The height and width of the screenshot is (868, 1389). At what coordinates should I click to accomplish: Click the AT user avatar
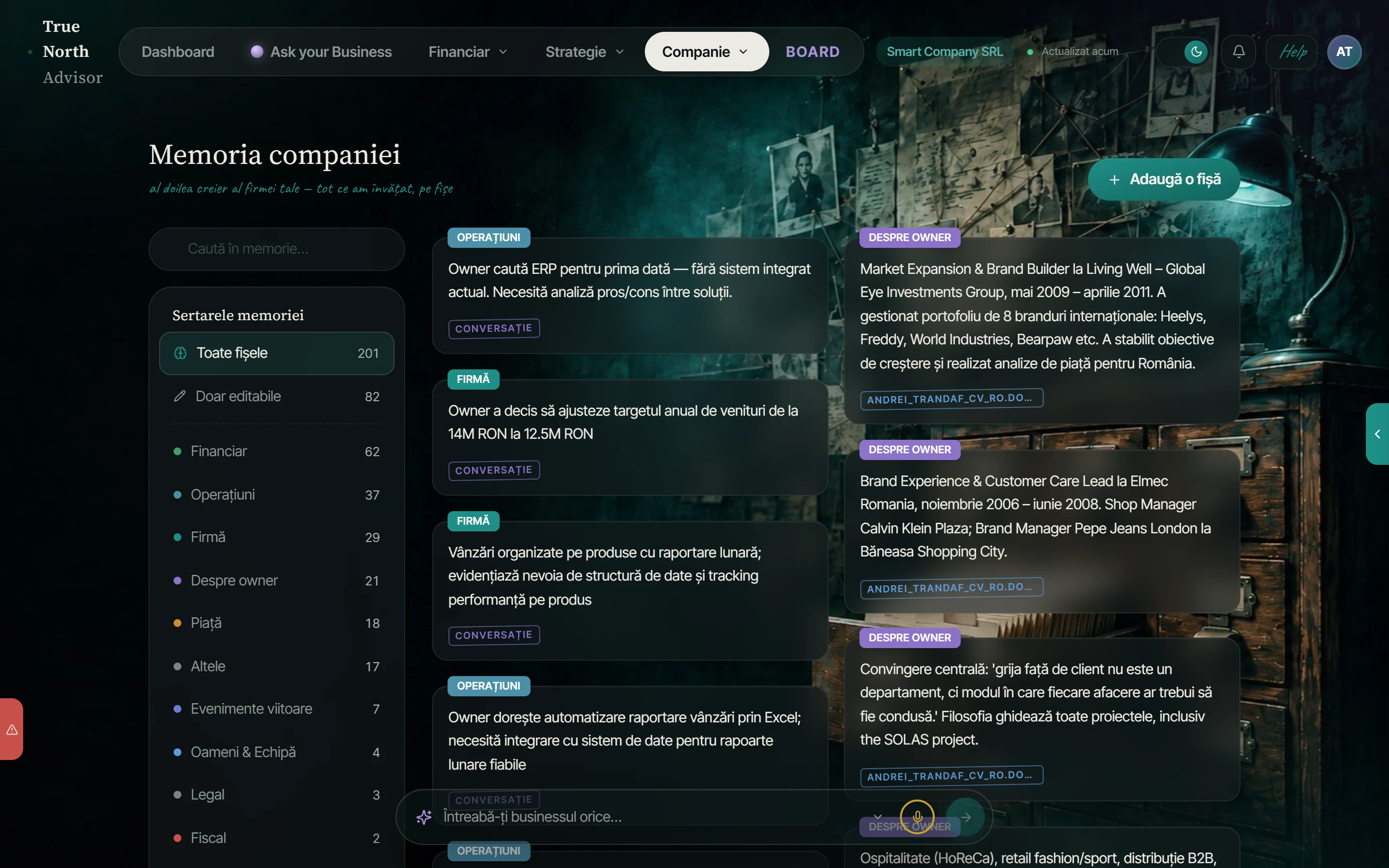tap(1344, 52)
